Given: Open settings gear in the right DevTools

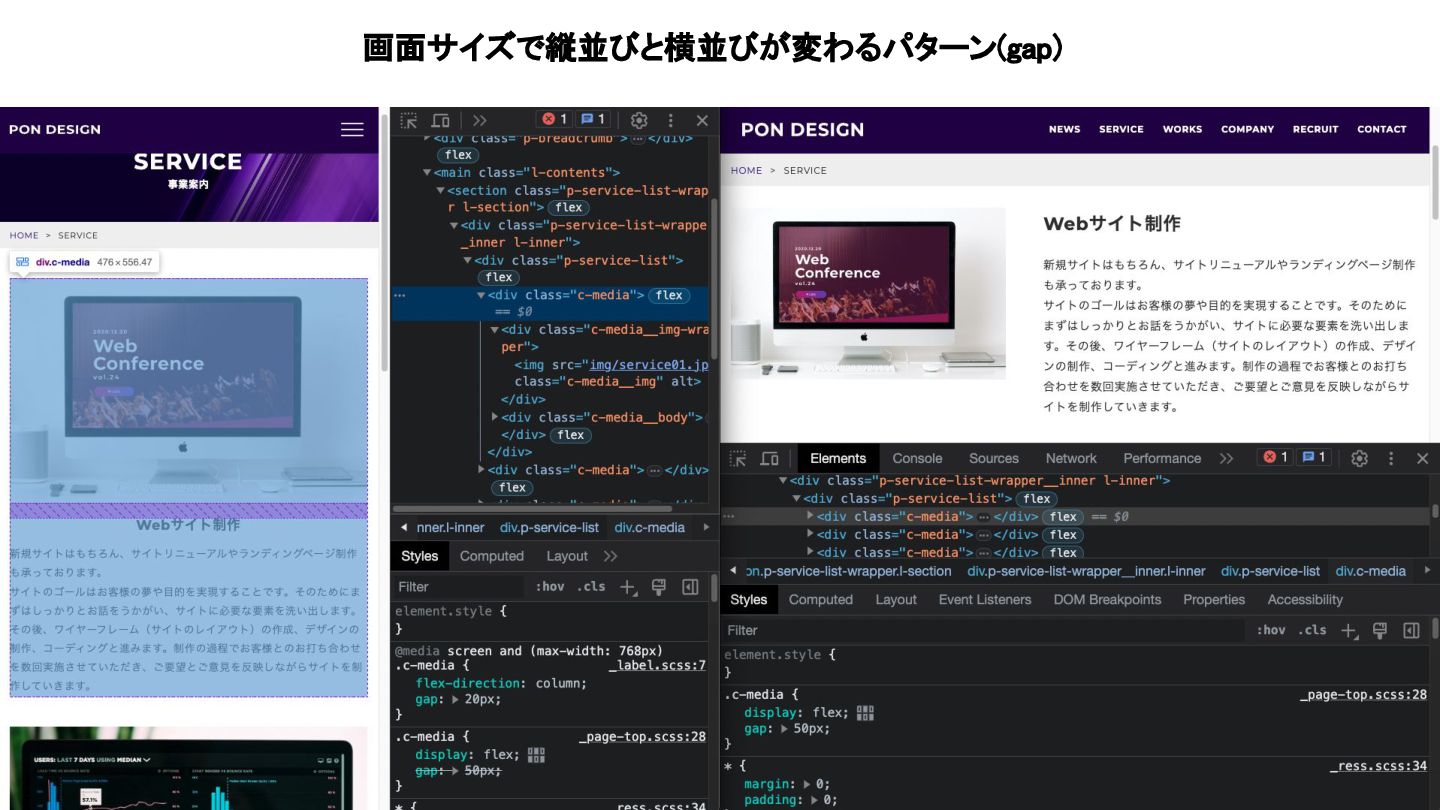Looking at the screenshot, I should click(1359, 458).
